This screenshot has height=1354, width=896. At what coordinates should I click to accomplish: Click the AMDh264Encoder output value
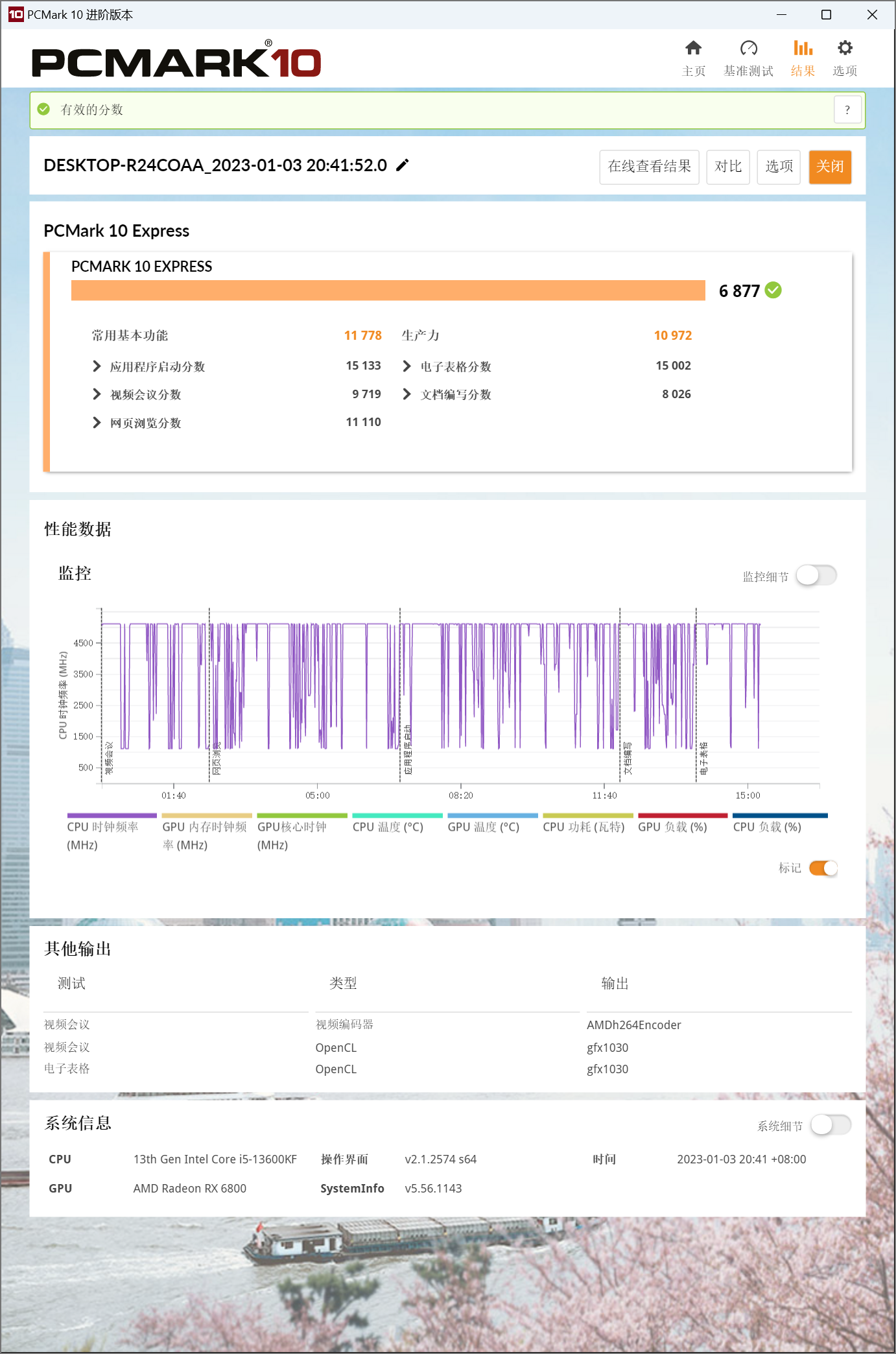click(633, 1025)
